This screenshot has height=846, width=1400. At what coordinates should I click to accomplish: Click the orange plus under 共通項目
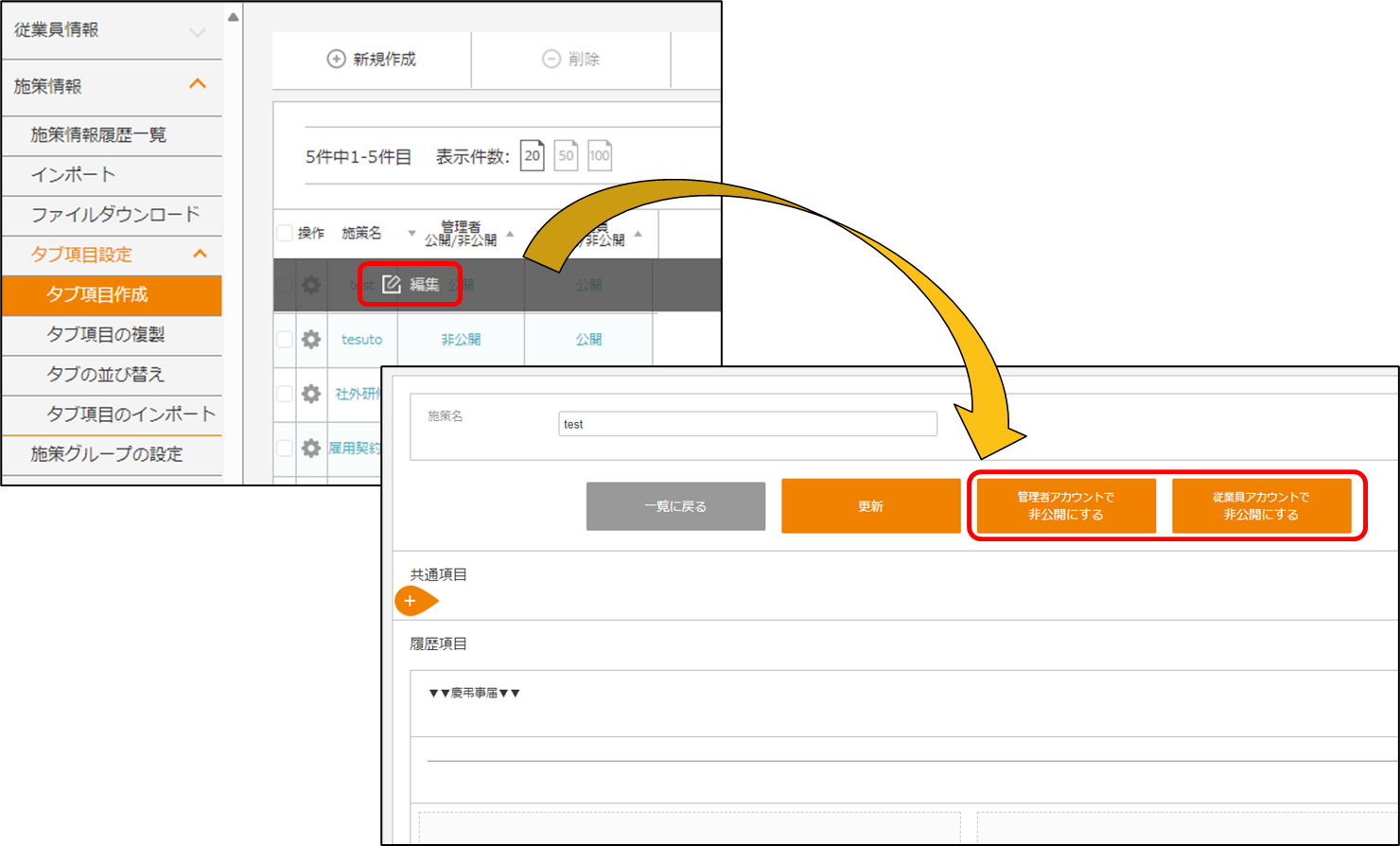click(x=411, y=601)
